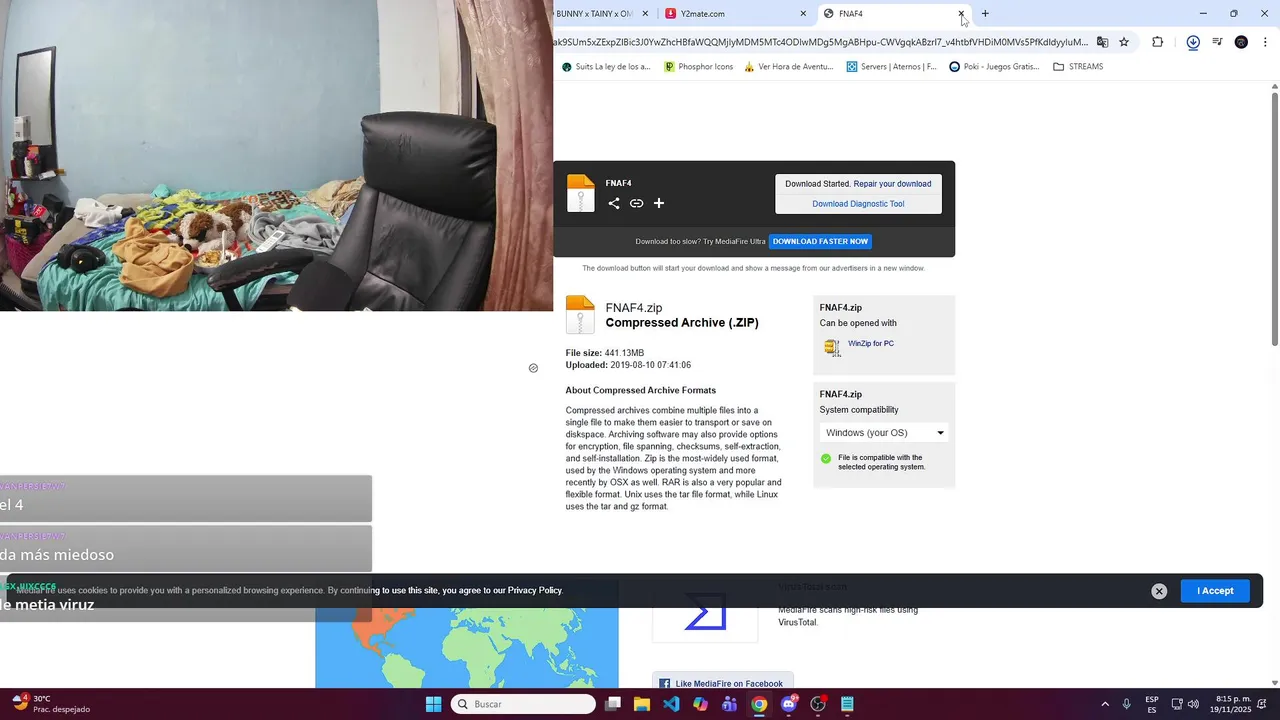Open Discord from the taskbar

789,704
